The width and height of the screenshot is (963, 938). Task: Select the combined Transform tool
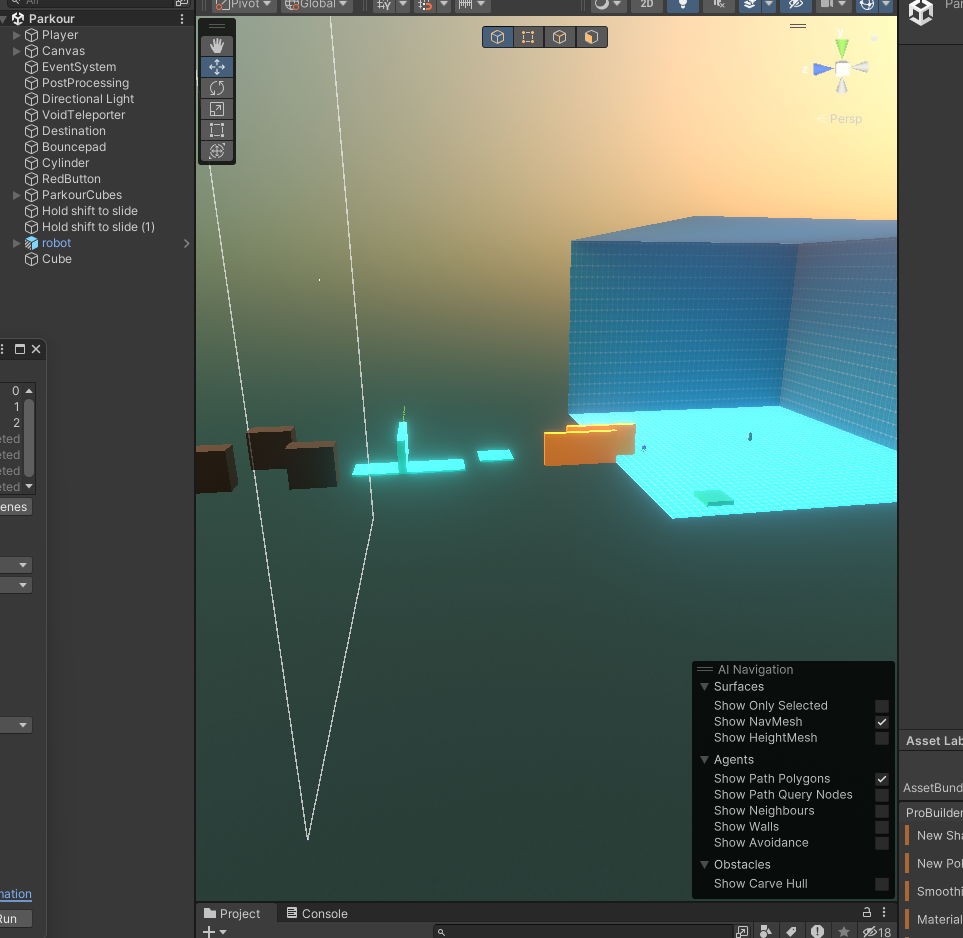(217, 151)
